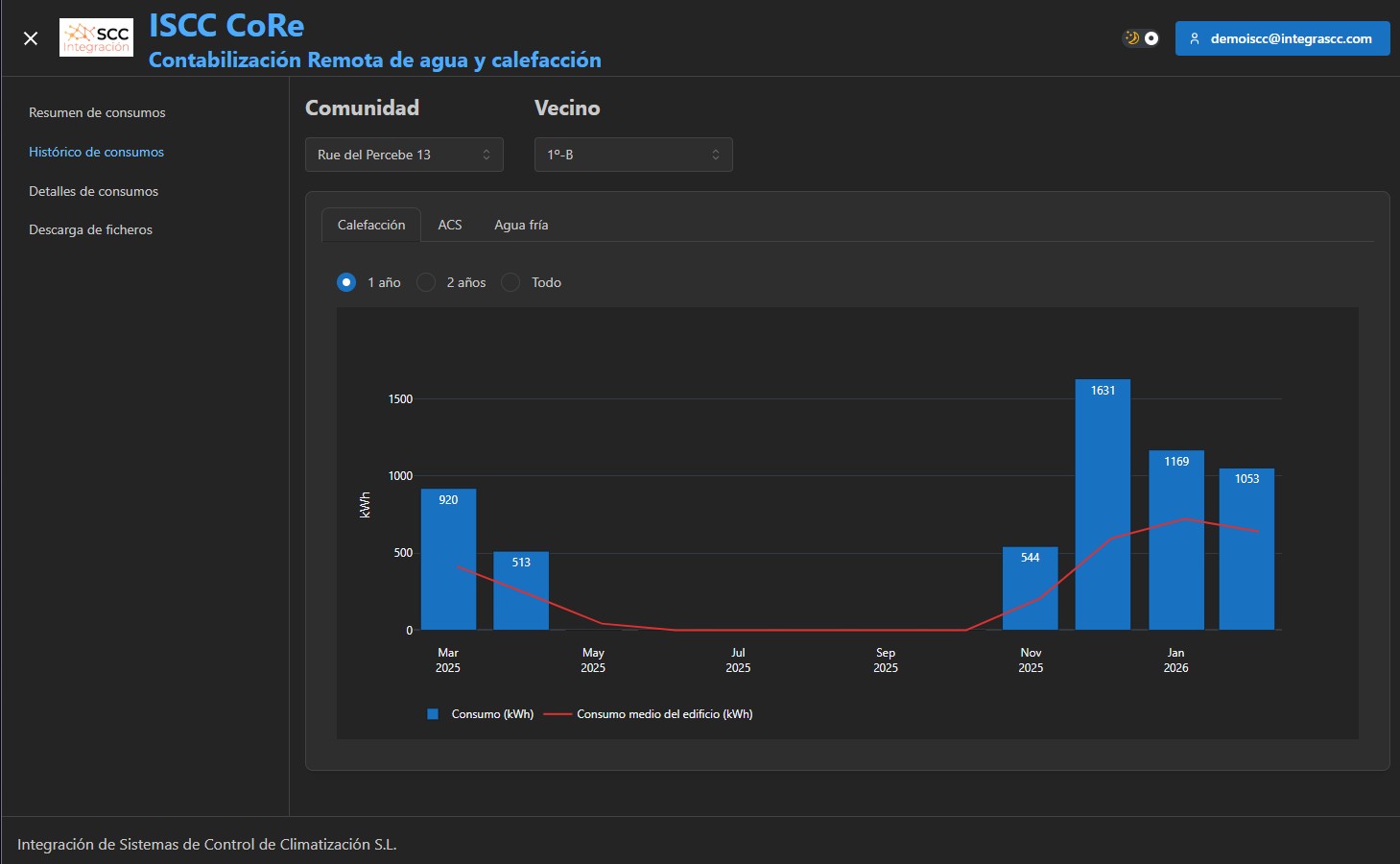Toggle the dark/light theme switch

point(1141,38)
